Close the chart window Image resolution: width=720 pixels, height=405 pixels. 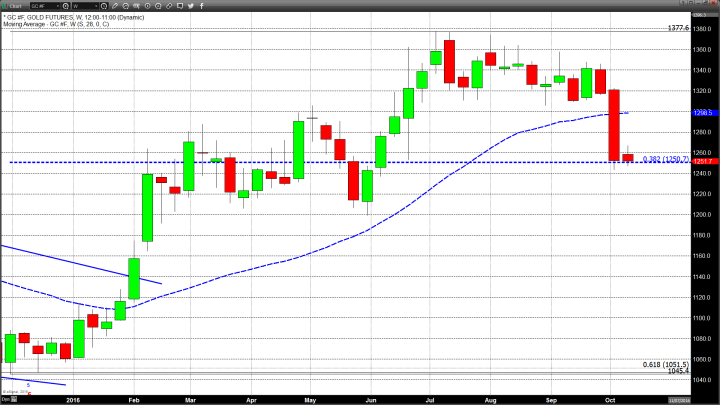713,5
